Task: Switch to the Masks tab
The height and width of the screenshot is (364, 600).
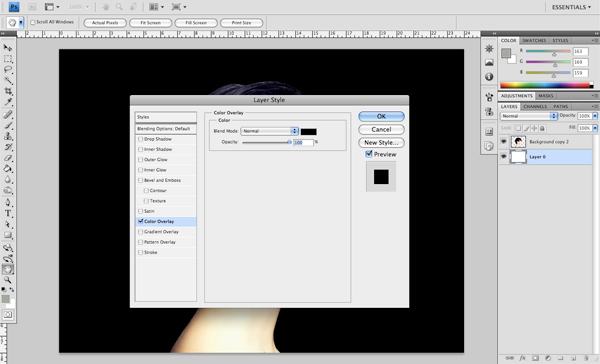Action: tap(546, 96)
